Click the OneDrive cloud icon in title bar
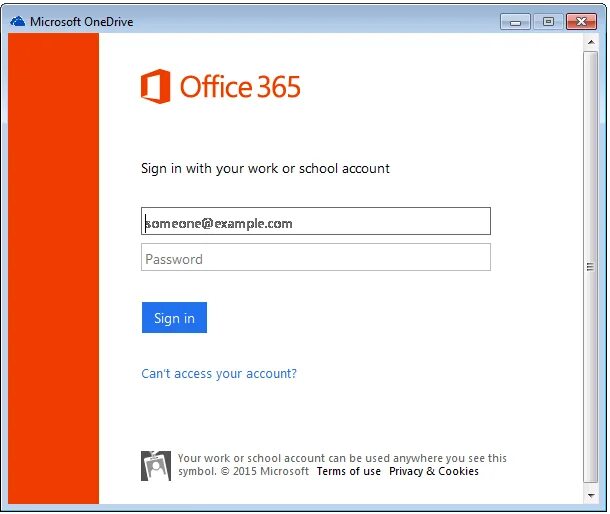 18,21
